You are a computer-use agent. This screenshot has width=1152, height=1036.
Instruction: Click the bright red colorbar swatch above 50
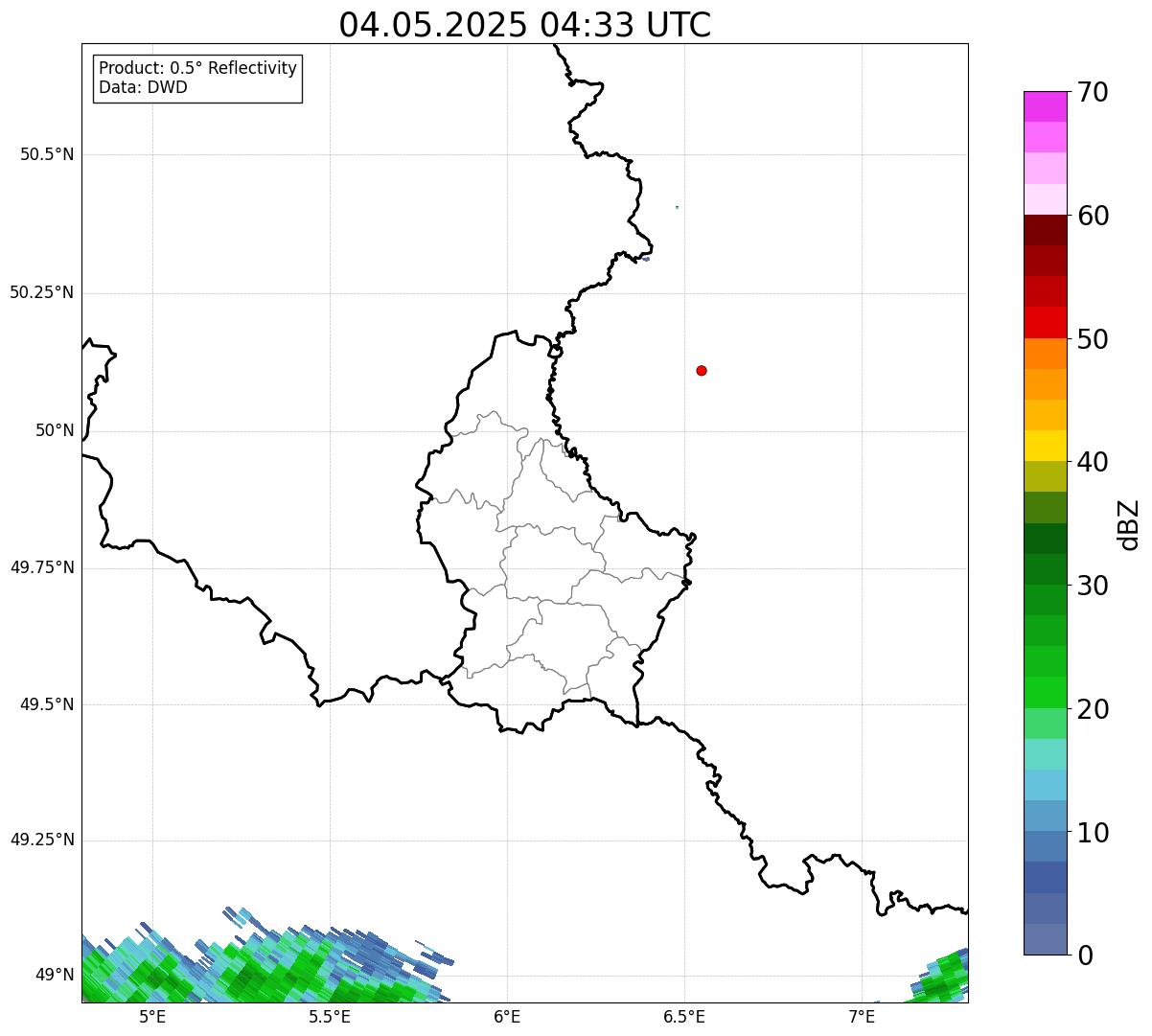coord(1045,322)
